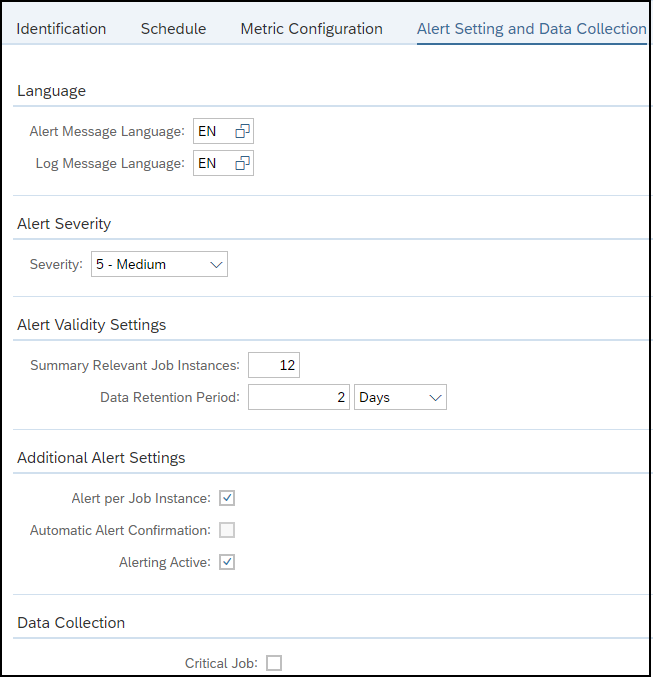The height and width of the screenshot is (677, 653).
Task: Click the chevron arrow beside Days
Action: 435,398
